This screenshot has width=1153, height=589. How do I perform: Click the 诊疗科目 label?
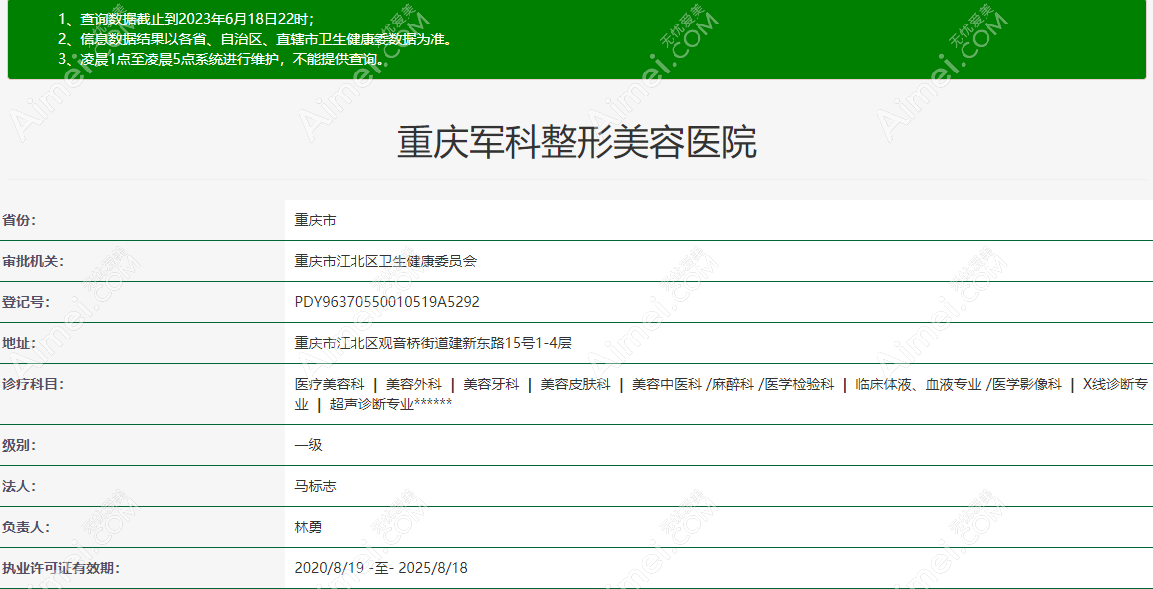coord(33,384)
